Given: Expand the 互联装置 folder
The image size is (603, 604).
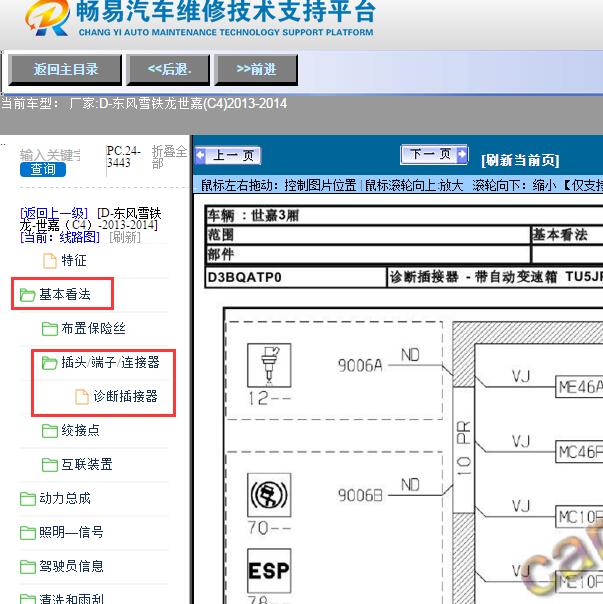Looking at the screenshot, I should [x=77, y=464].
